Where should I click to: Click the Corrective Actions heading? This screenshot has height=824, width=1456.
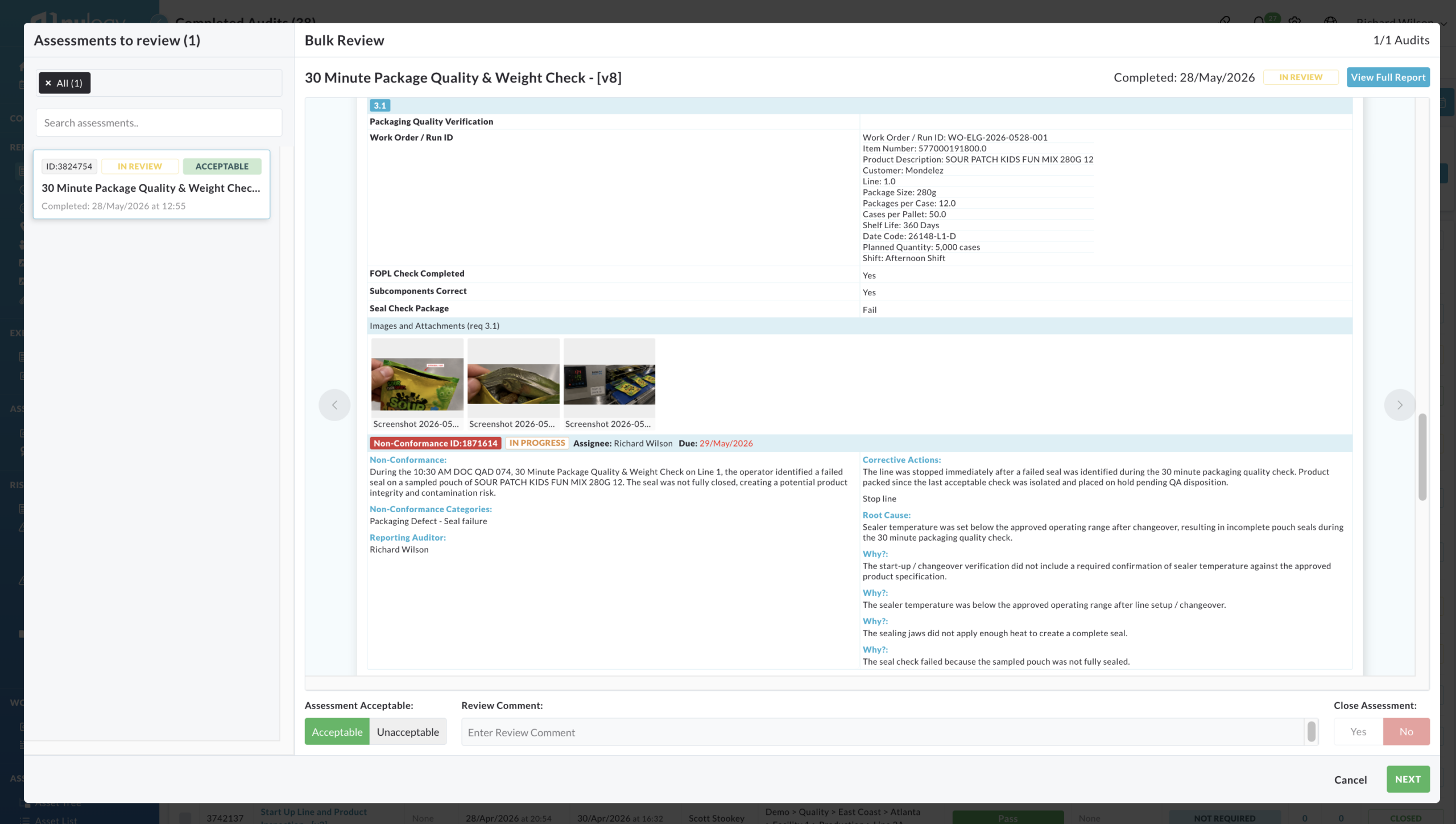tap(901, 460)
